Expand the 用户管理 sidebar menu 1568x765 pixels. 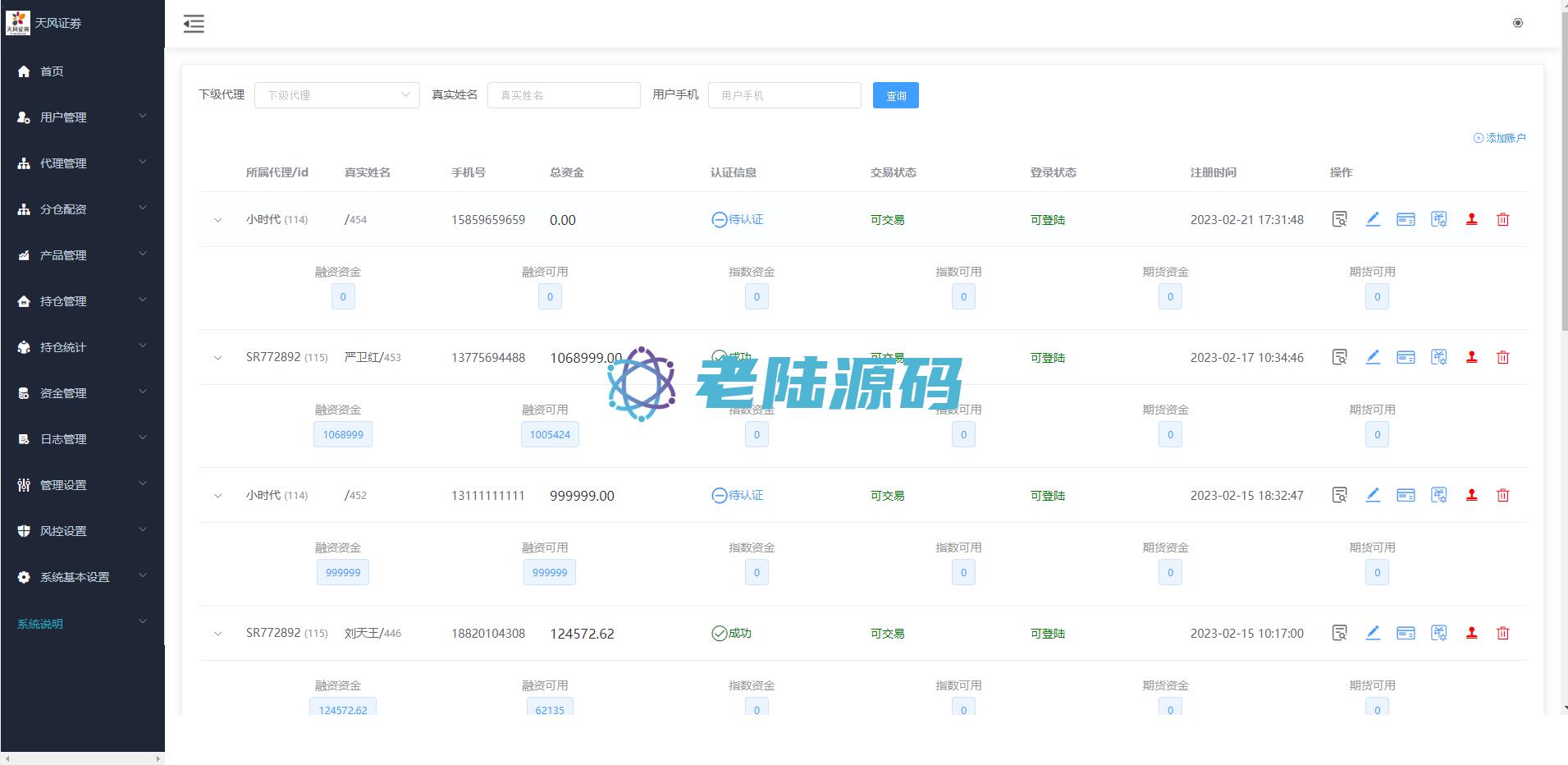pyautogui.click(x=82, y=117)
